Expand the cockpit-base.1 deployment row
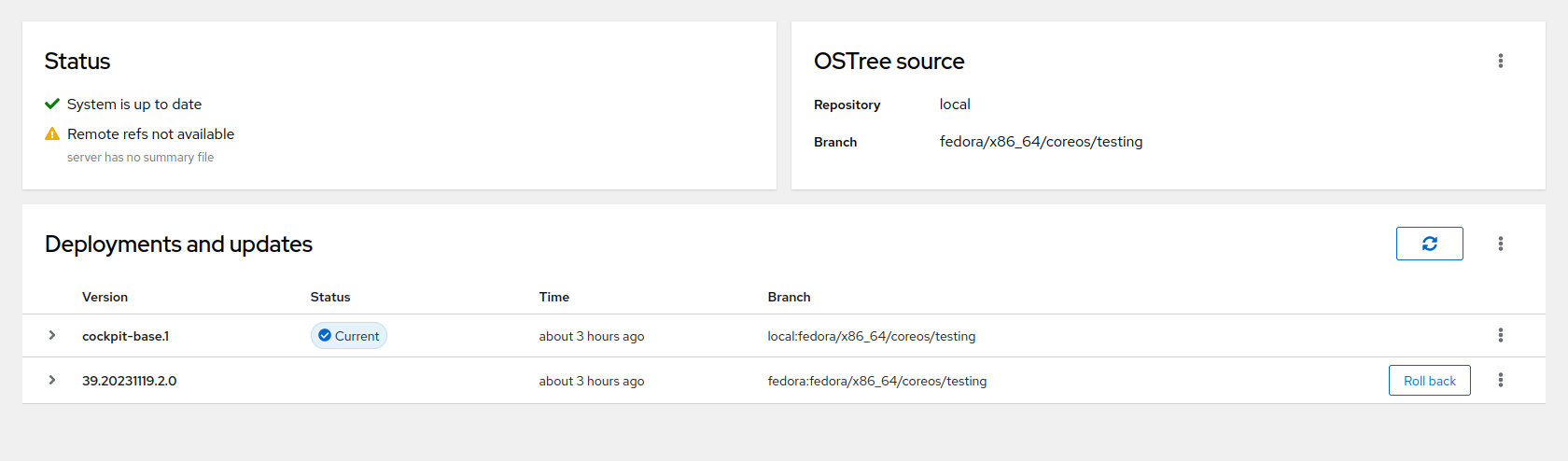The width and height of the screenshot is (1568, 461). tap(52, 335)
